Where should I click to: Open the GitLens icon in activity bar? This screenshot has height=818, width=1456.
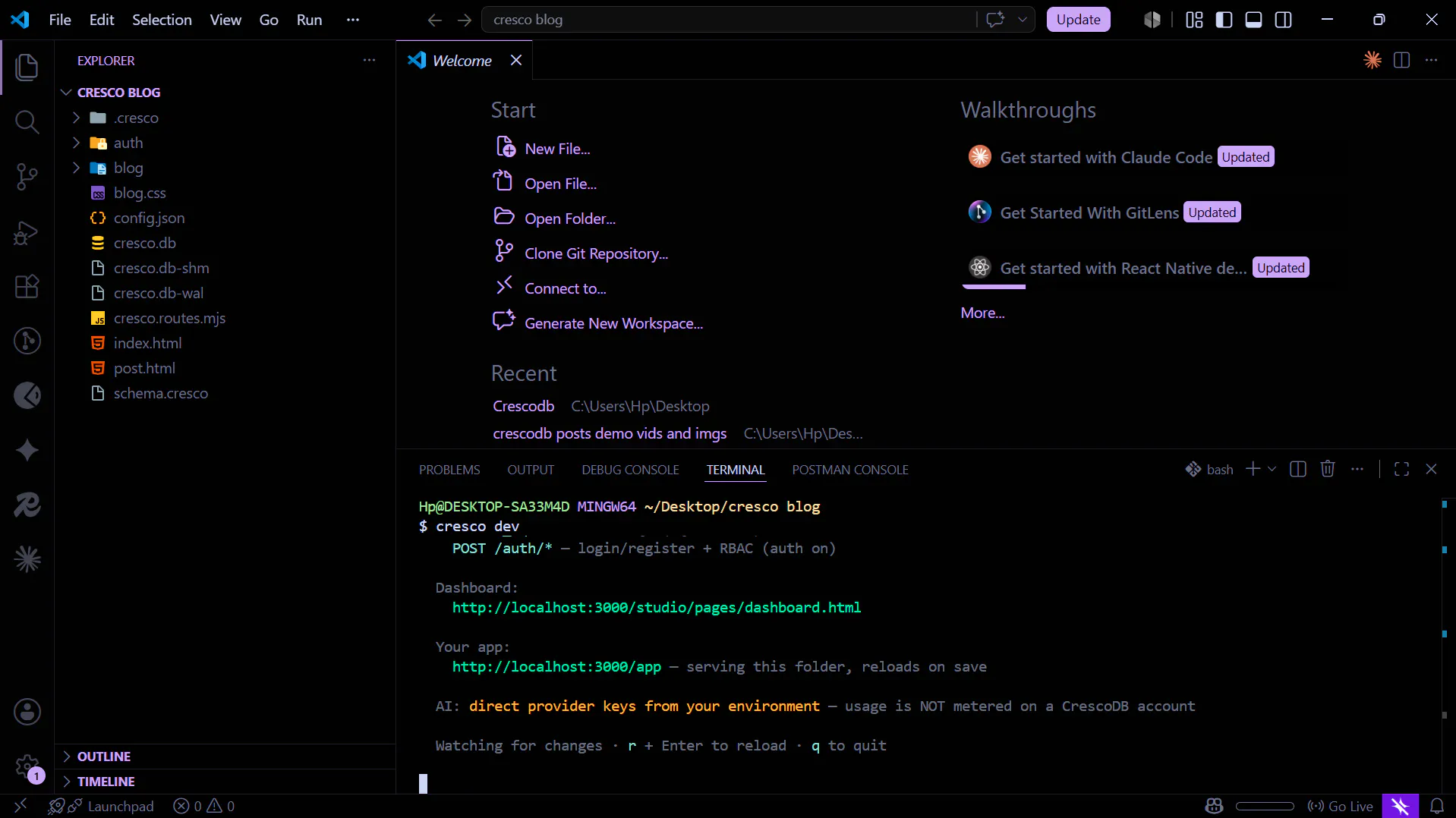coord(27,341)
